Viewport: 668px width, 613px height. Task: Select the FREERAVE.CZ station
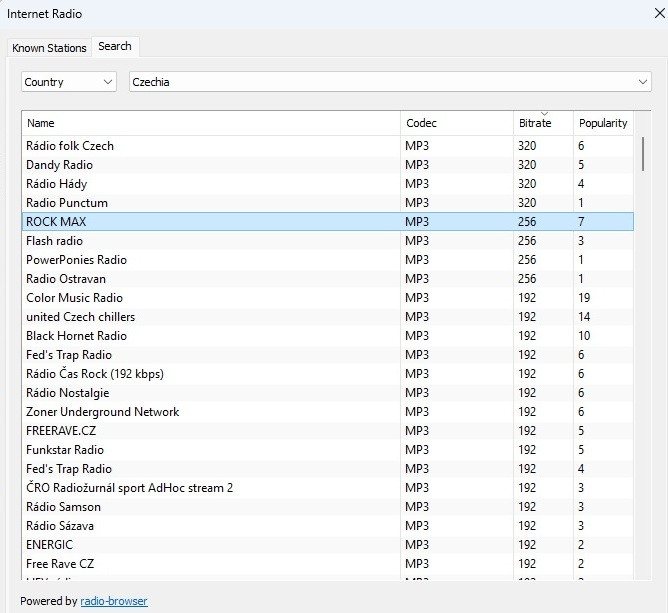[328, 431]
